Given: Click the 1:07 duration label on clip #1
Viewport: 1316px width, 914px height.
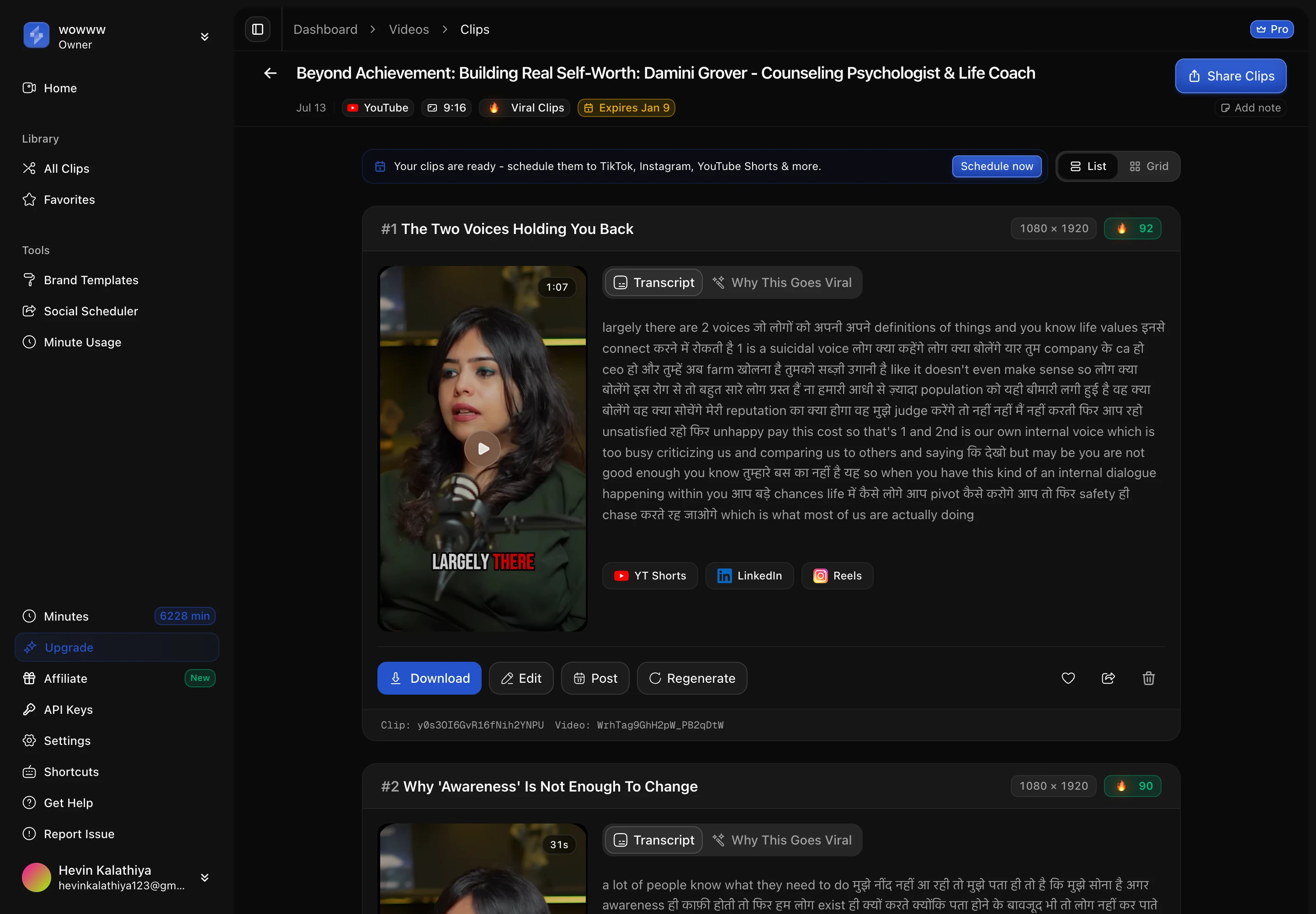Looking at the screenshot, I should coord(557,287).
